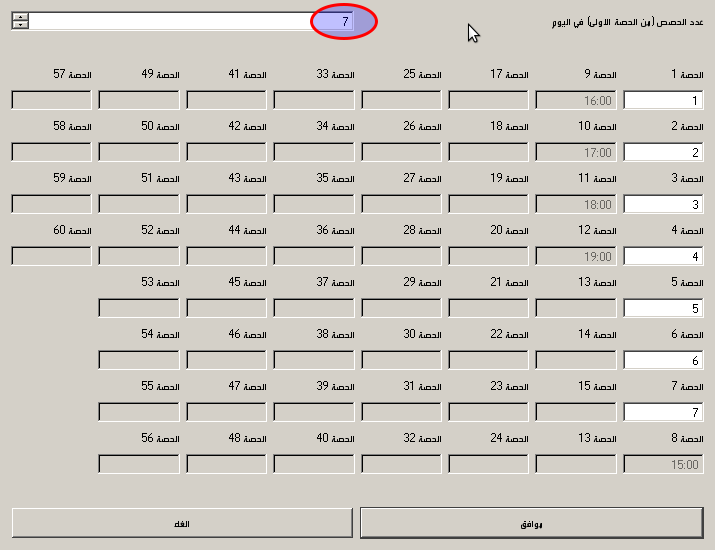Click the spinner down arrow for periods count
715x550 pixels.
pos(20,25)
